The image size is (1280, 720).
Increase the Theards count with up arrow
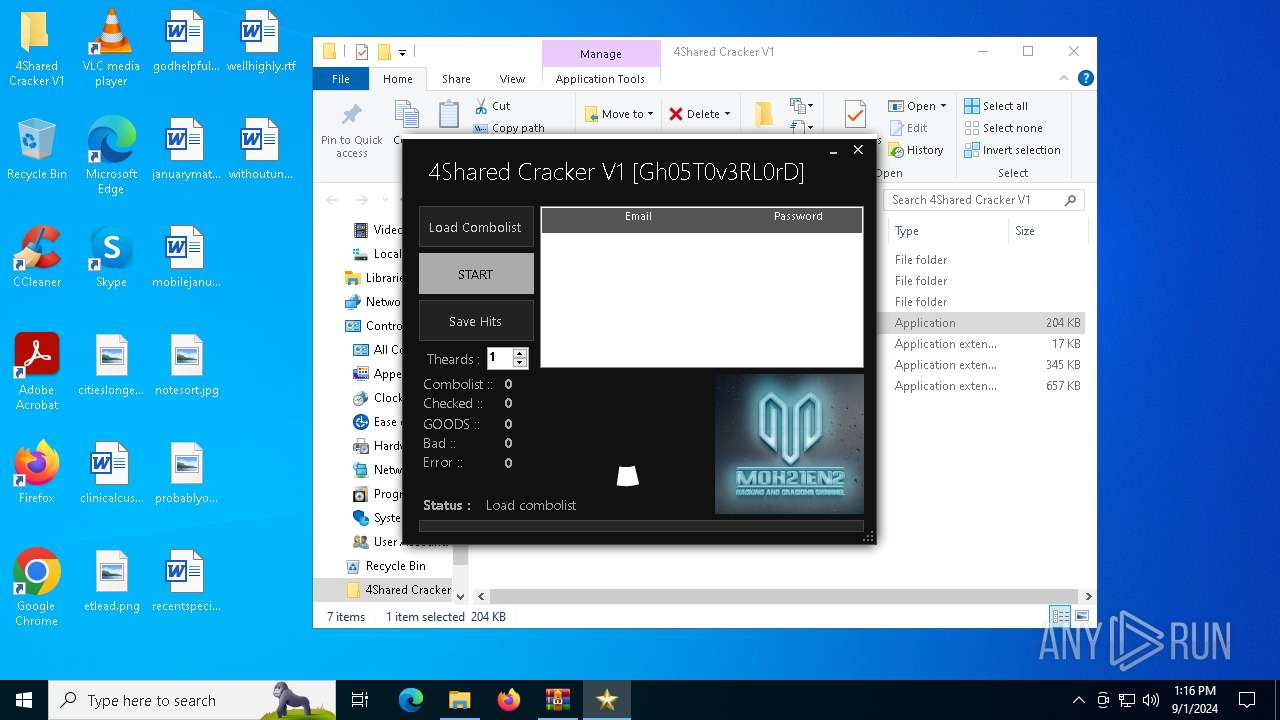click(519, 353)
